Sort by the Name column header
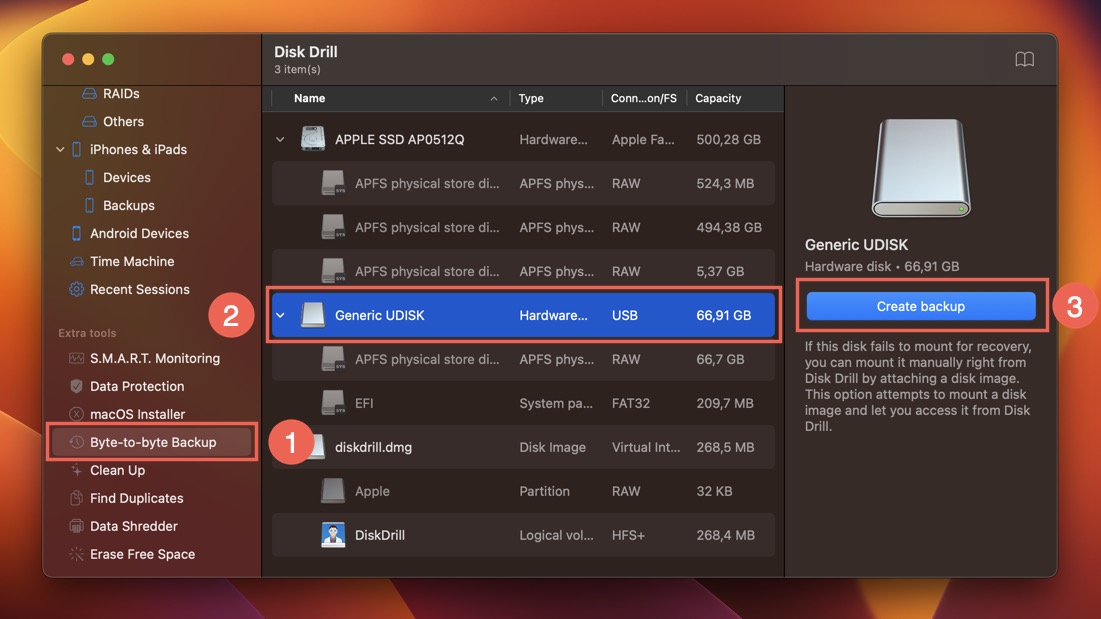This screenshot has width=1101, height=619. (309, 98)
